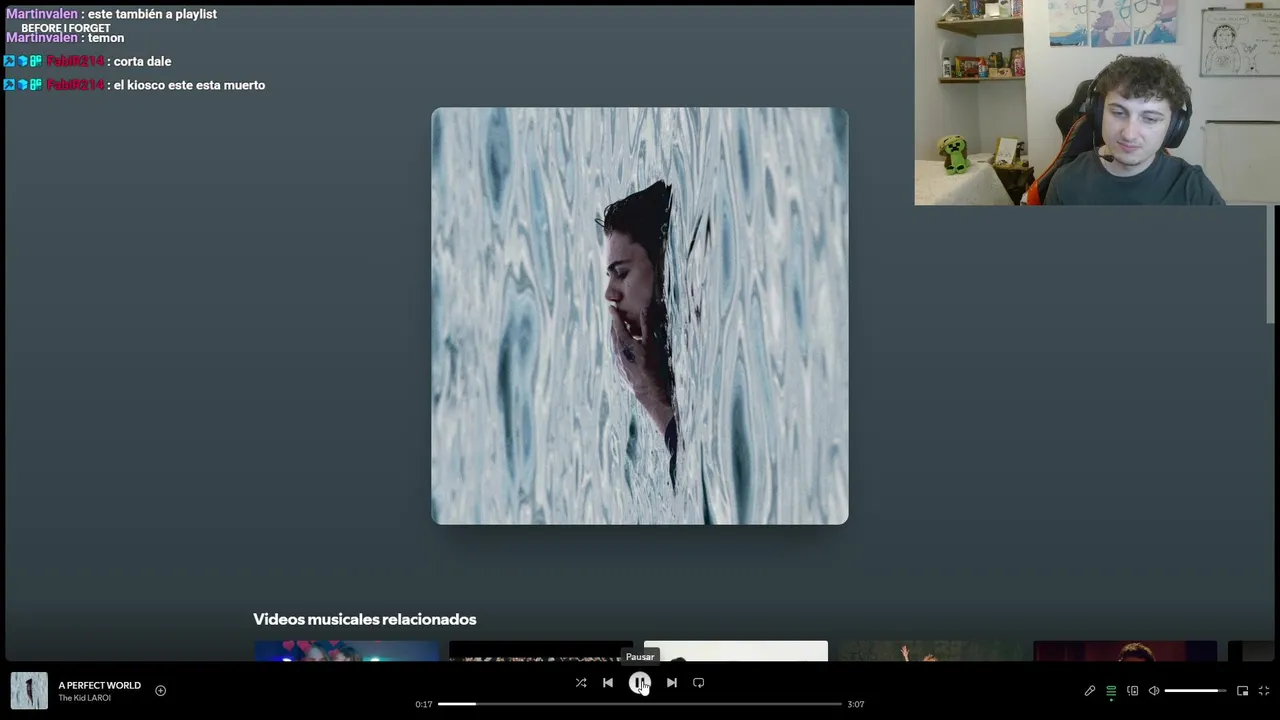This screenshot has width=1280, height=720.
Task: Click the large album artwork
Action: (640, 316)
